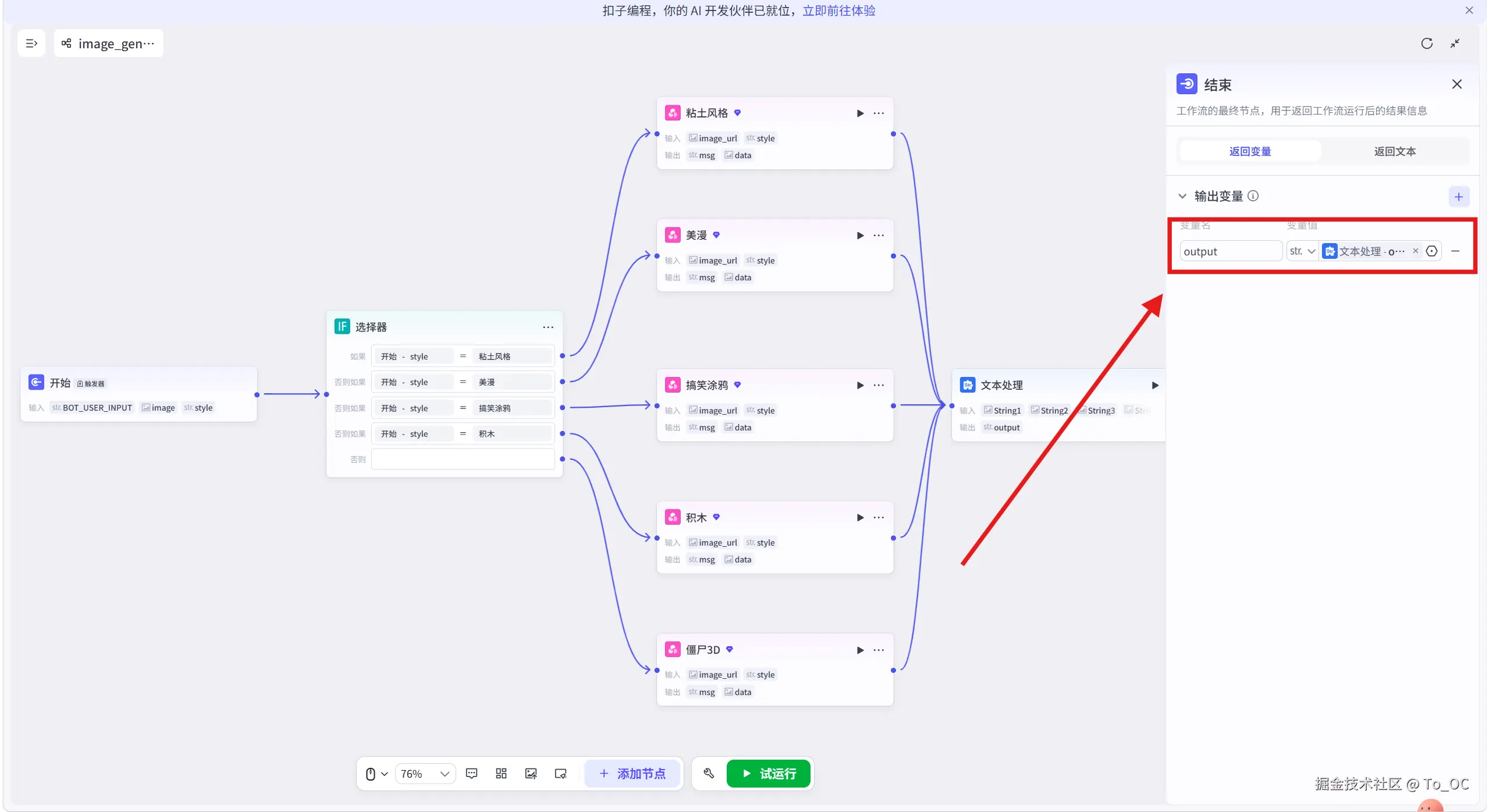The width and height of the screenshot is (1489, 812).
Task: Open more options for 僵尸3D node
Action: tap(879, 650)
